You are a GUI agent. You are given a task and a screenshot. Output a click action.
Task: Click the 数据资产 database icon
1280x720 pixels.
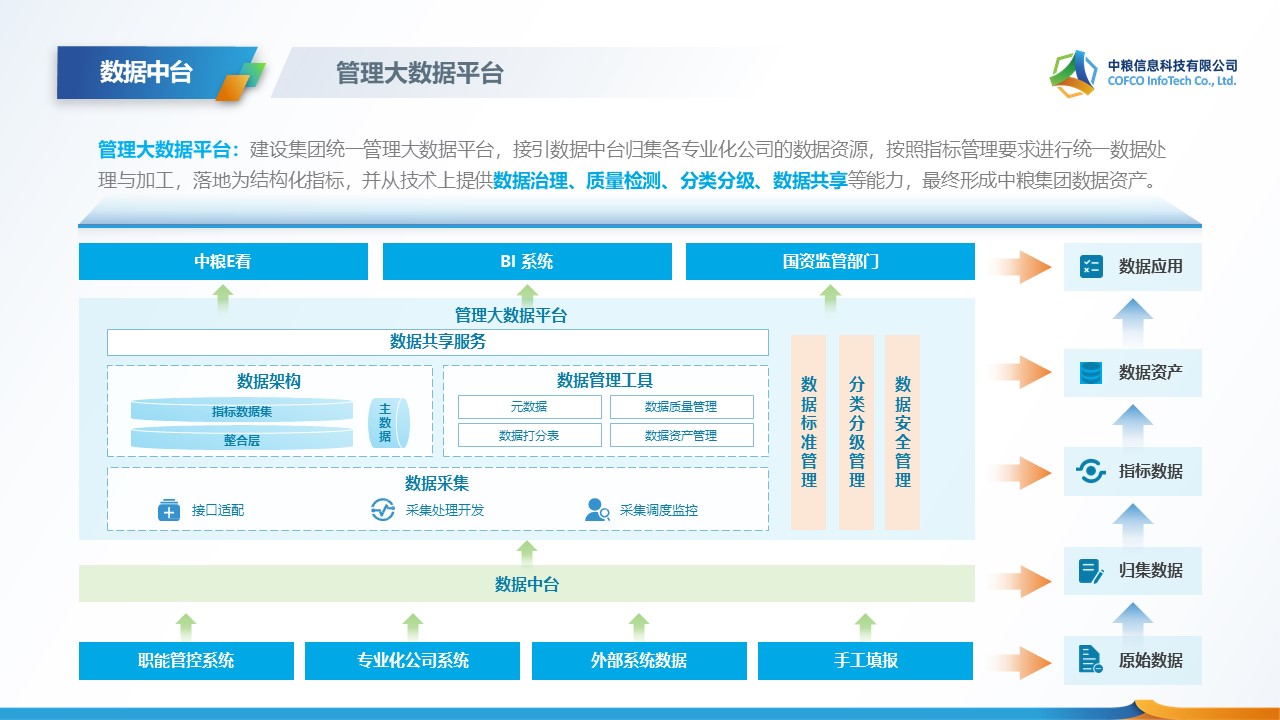[x=1091, y=373]
